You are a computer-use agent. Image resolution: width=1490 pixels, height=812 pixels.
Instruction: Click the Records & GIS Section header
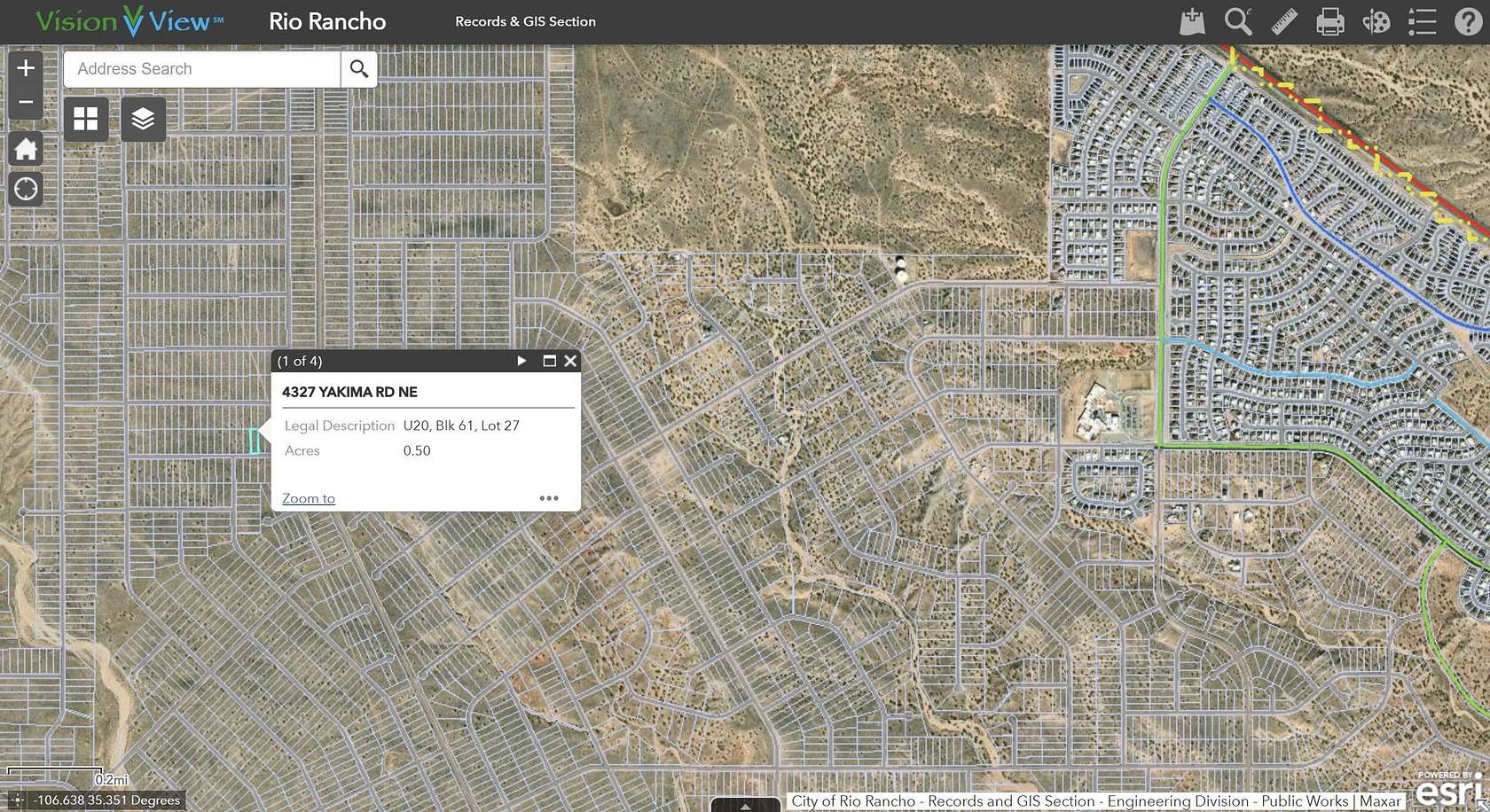click(525, 20)
